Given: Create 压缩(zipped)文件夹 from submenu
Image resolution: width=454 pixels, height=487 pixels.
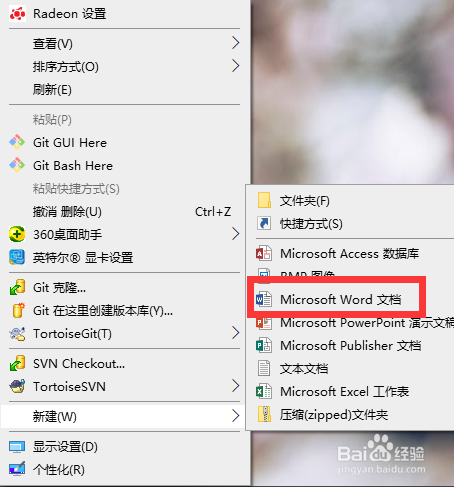Looking at the screenshot, I should point(334,415).
